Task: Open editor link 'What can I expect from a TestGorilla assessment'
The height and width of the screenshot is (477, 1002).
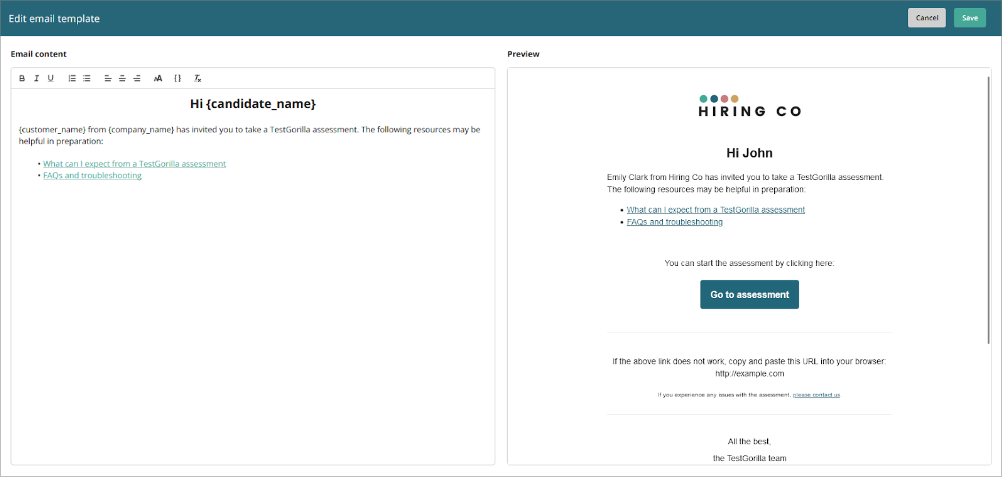Action: point(135,164)
